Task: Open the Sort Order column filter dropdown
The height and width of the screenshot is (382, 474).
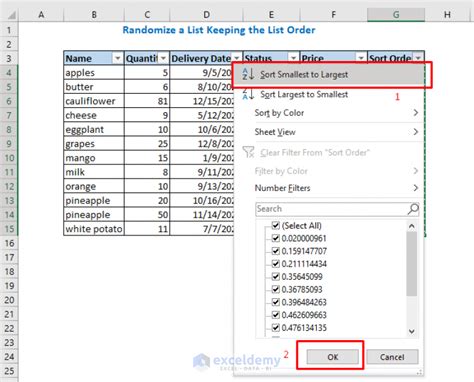Action: (418, 58)
